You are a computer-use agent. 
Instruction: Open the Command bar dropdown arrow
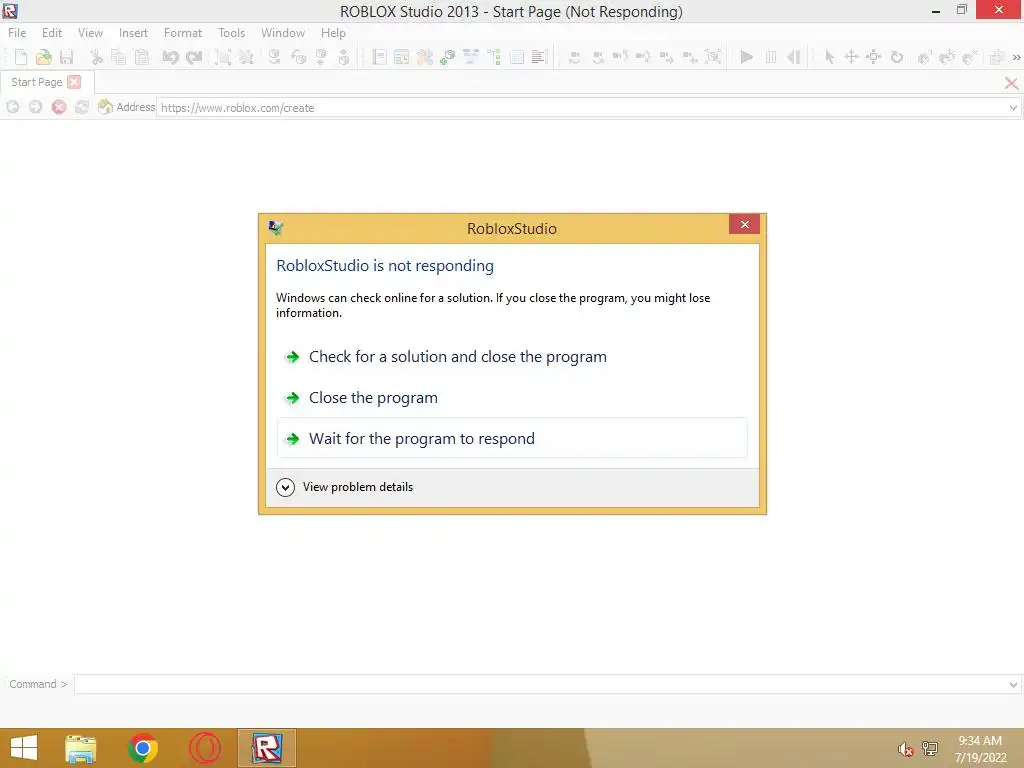coord(1013,684)
